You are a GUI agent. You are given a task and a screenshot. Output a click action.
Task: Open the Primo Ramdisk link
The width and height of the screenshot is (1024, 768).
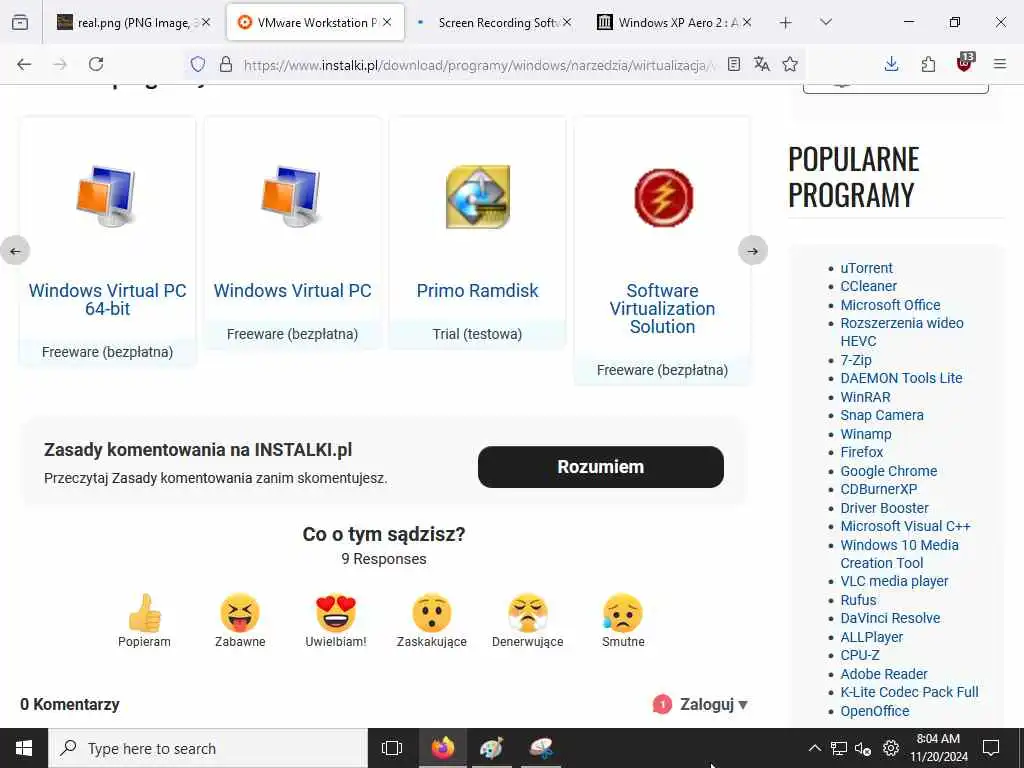[477, 291]
